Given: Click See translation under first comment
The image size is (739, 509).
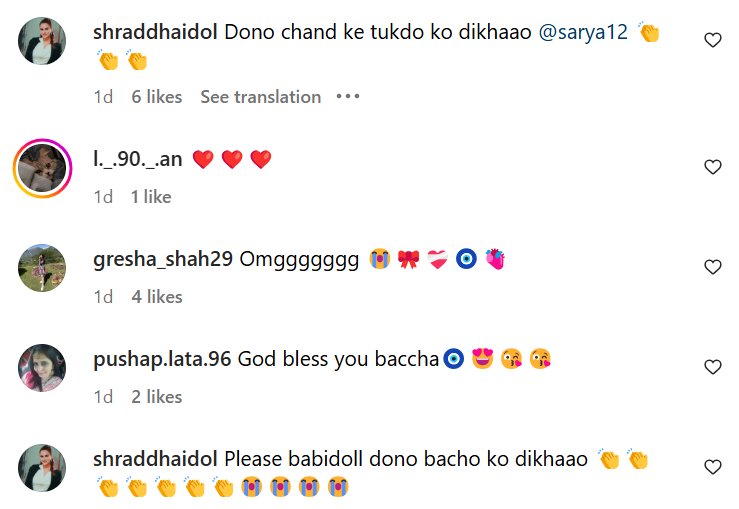Looking at the screenshot, I should 260,97.
